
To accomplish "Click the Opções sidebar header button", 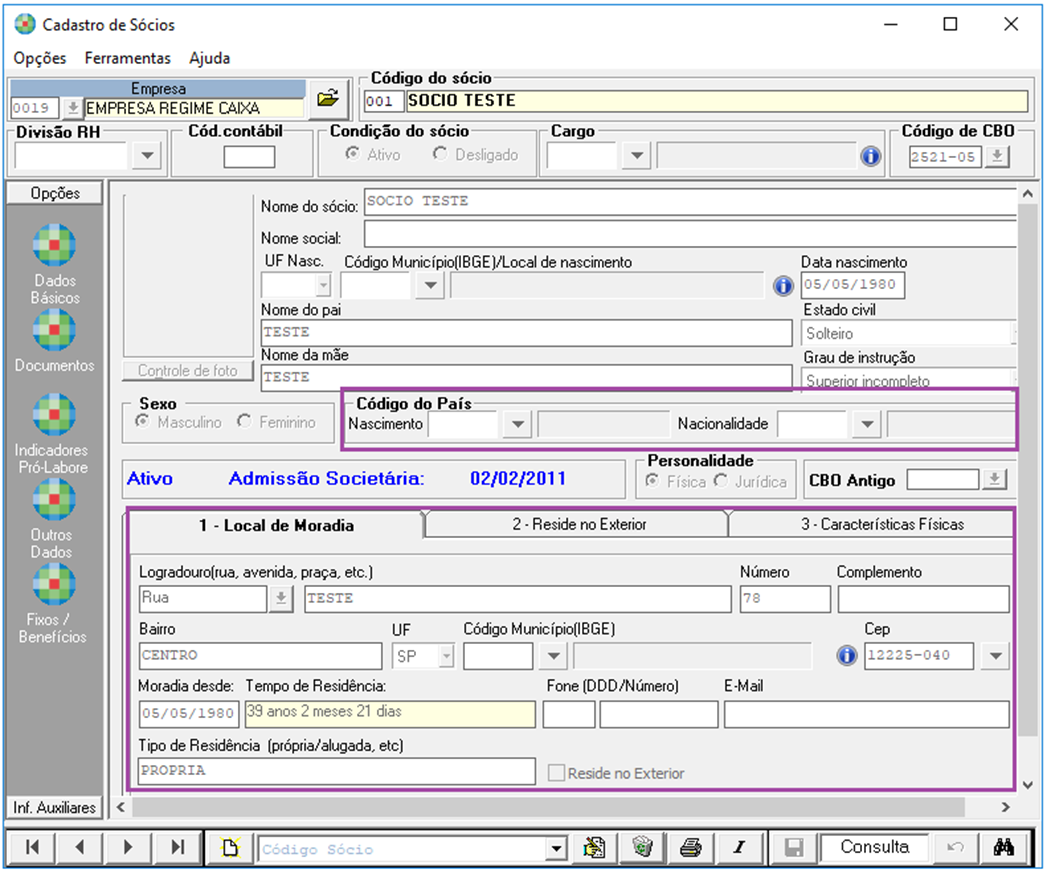I will (55, 193).
